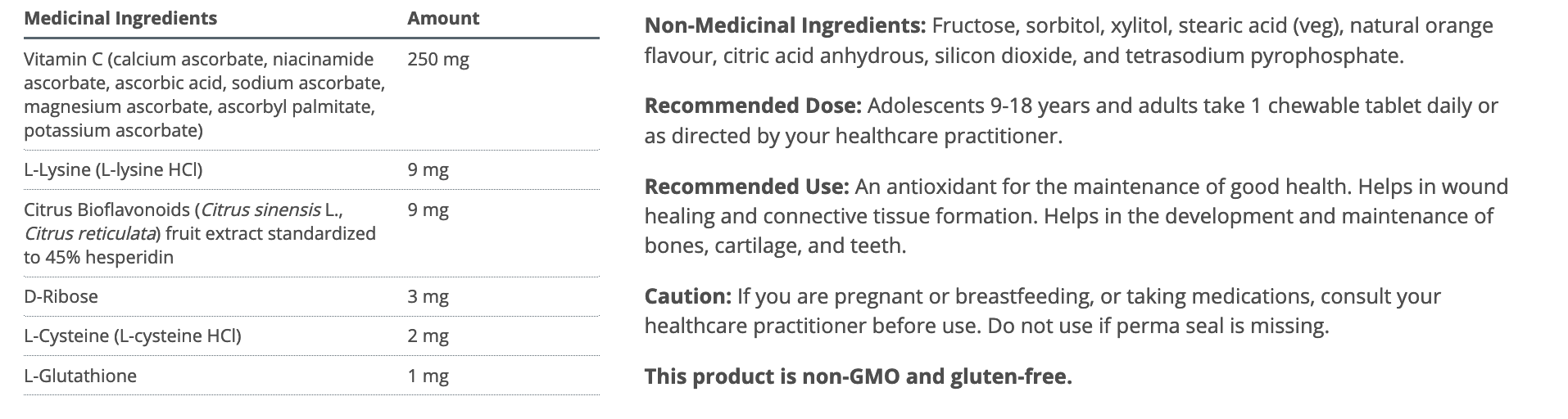Click the 250 mg amount value
The image size is (1568, 419).
(x=438, y=59)
